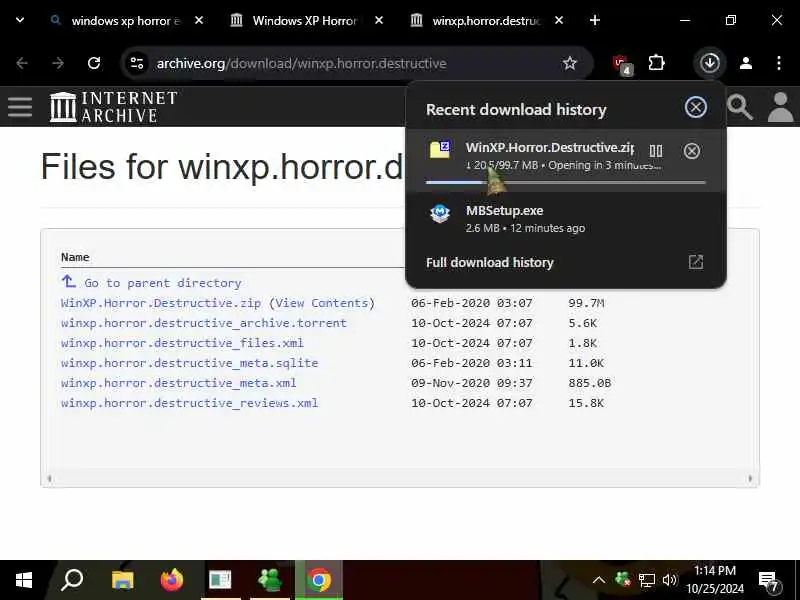Open WinXP.Horror.Destructive.zip download entry
The image size is (800, 600).
[x=565, y=161]
